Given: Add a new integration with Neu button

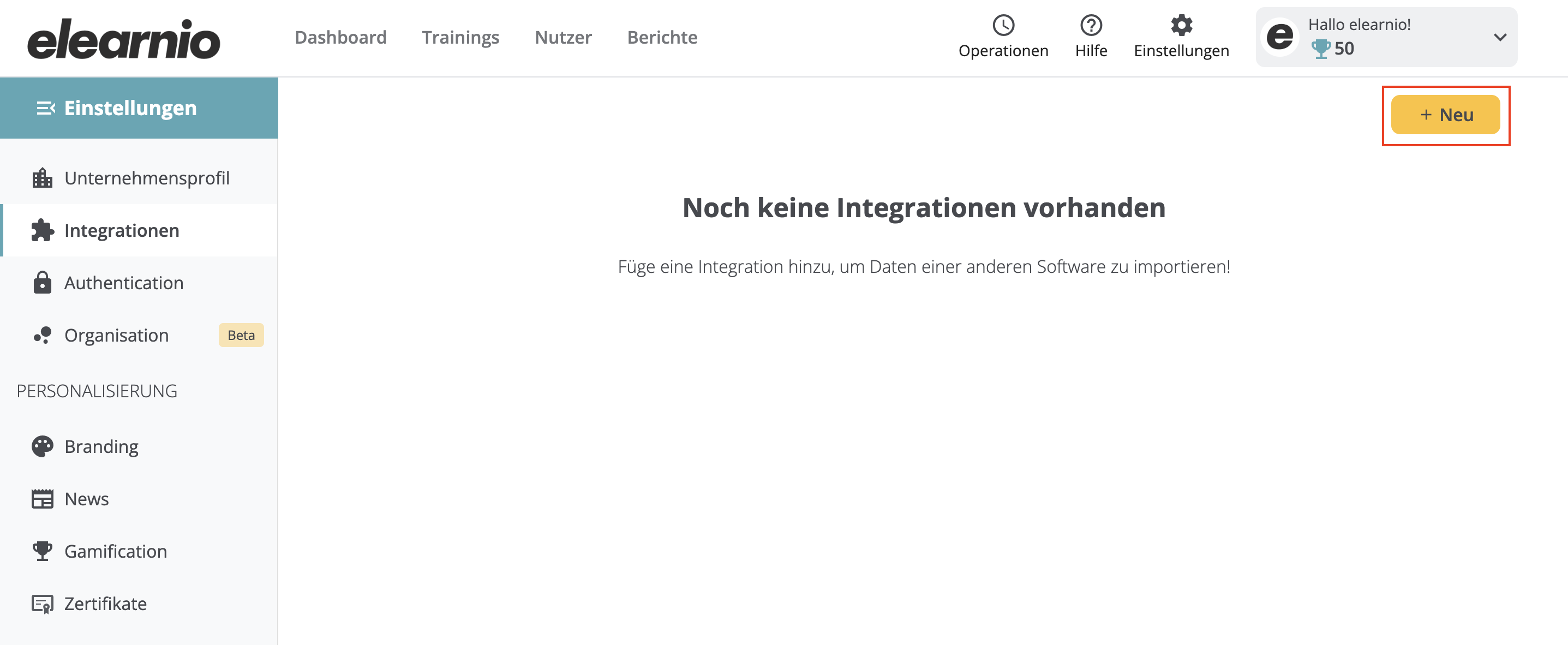Looking at the screenshot, I should click(x=1445, y=115).
